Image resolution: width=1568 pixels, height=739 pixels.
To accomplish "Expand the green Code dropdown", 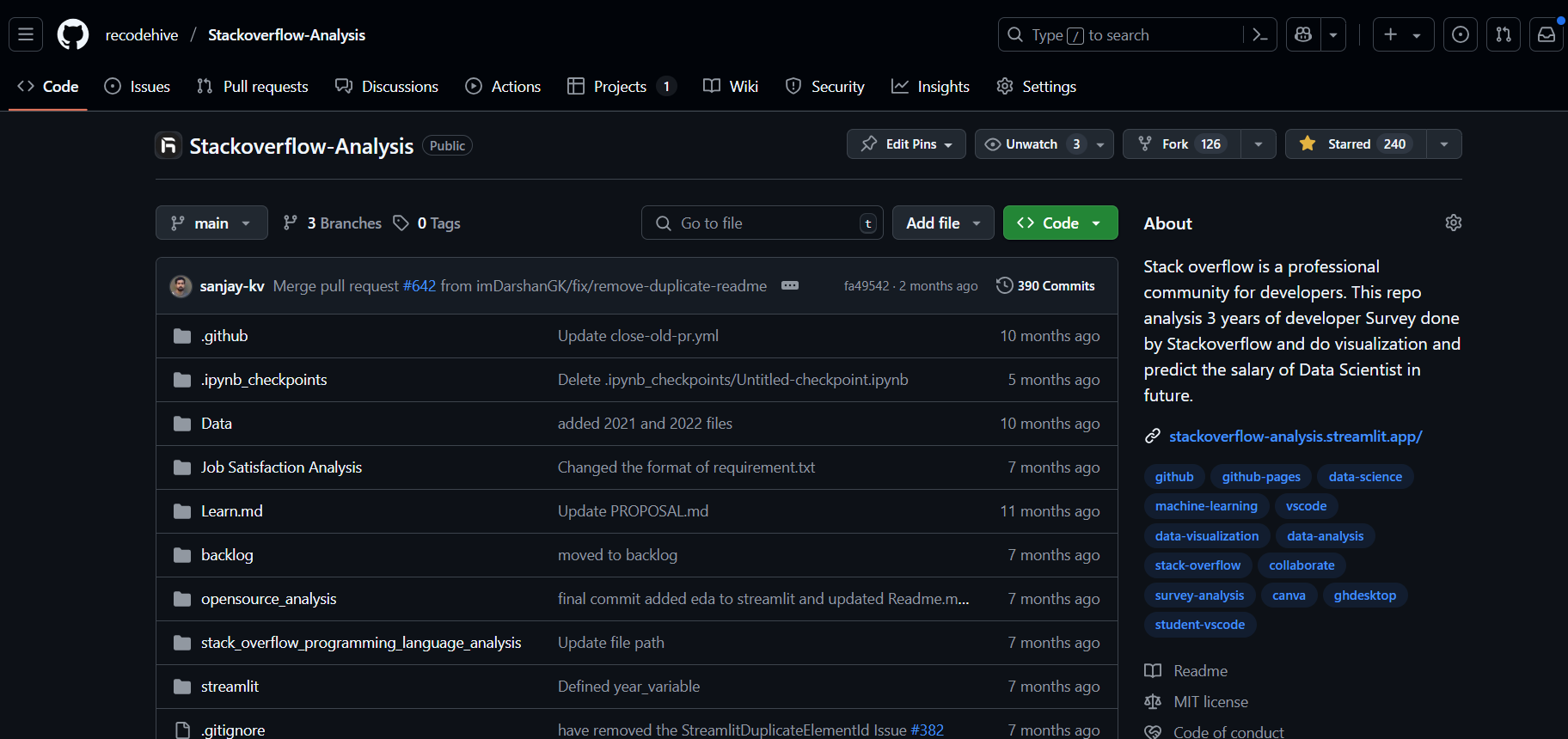I will coord(1060,223).
